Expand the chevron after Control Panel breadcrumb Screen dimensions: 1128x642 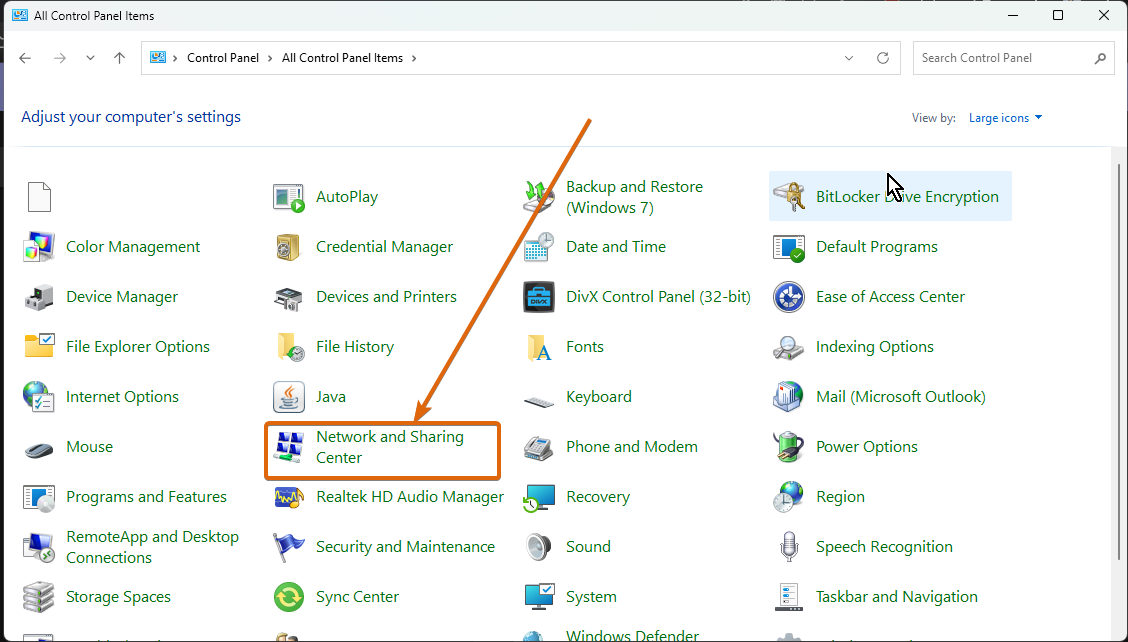270,58
